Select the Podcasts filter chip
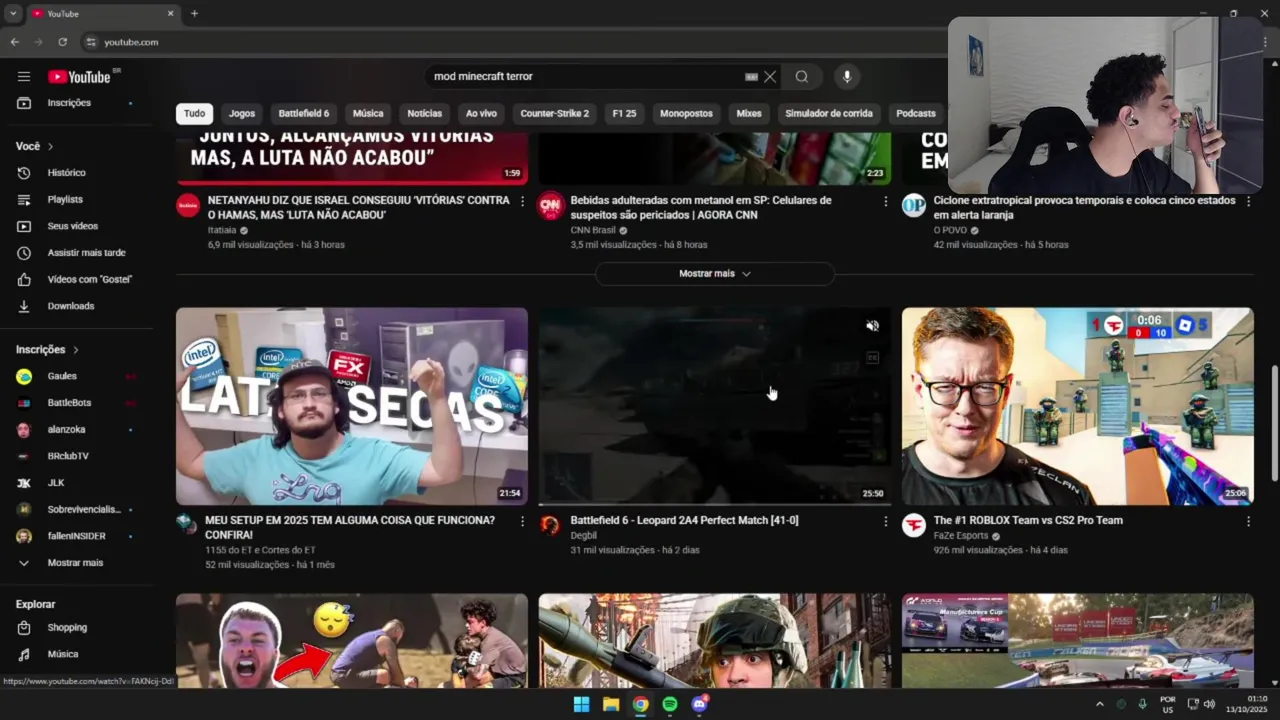 [x=916, y=113]
